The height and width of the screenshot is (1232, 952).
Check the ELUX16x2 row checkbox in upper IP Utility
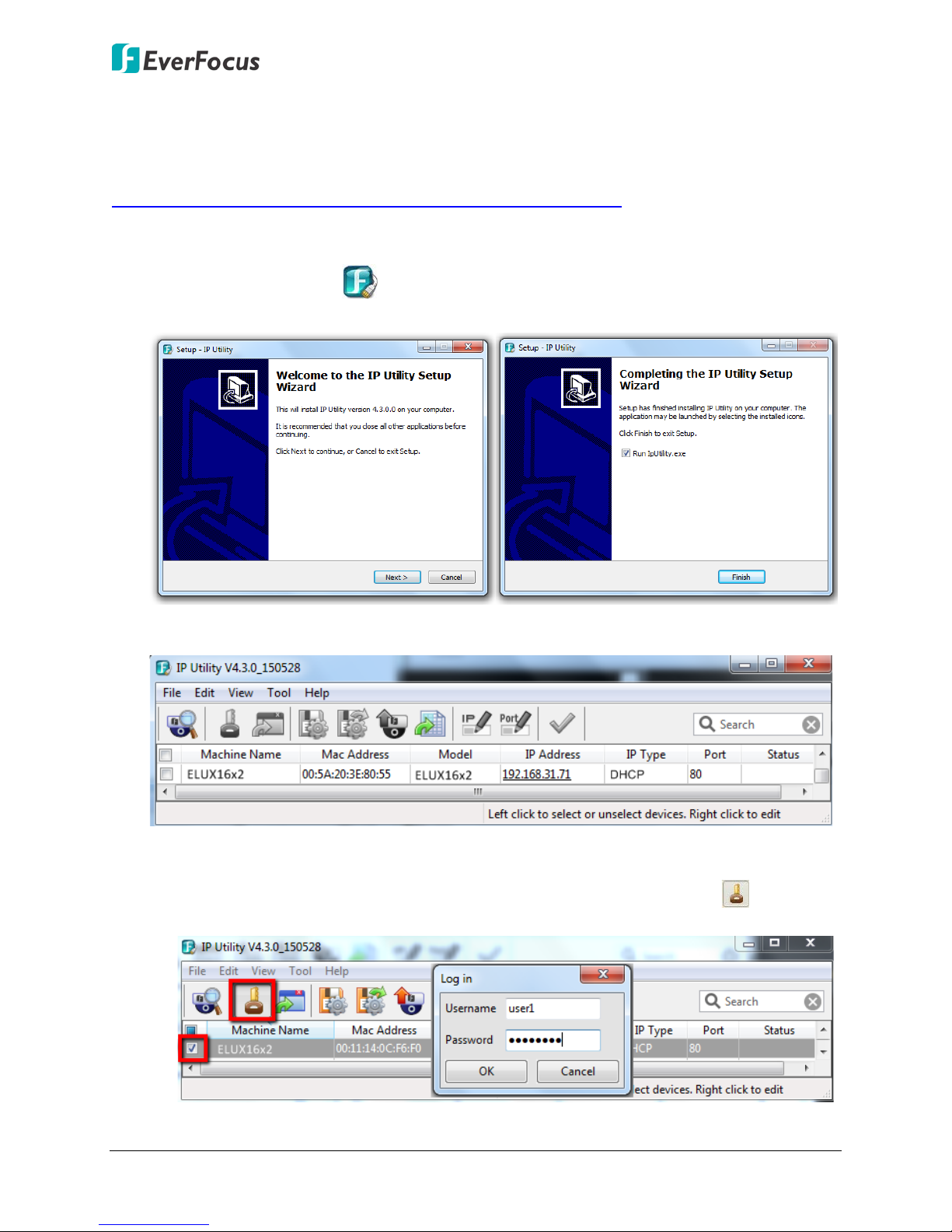coord(166,774)
